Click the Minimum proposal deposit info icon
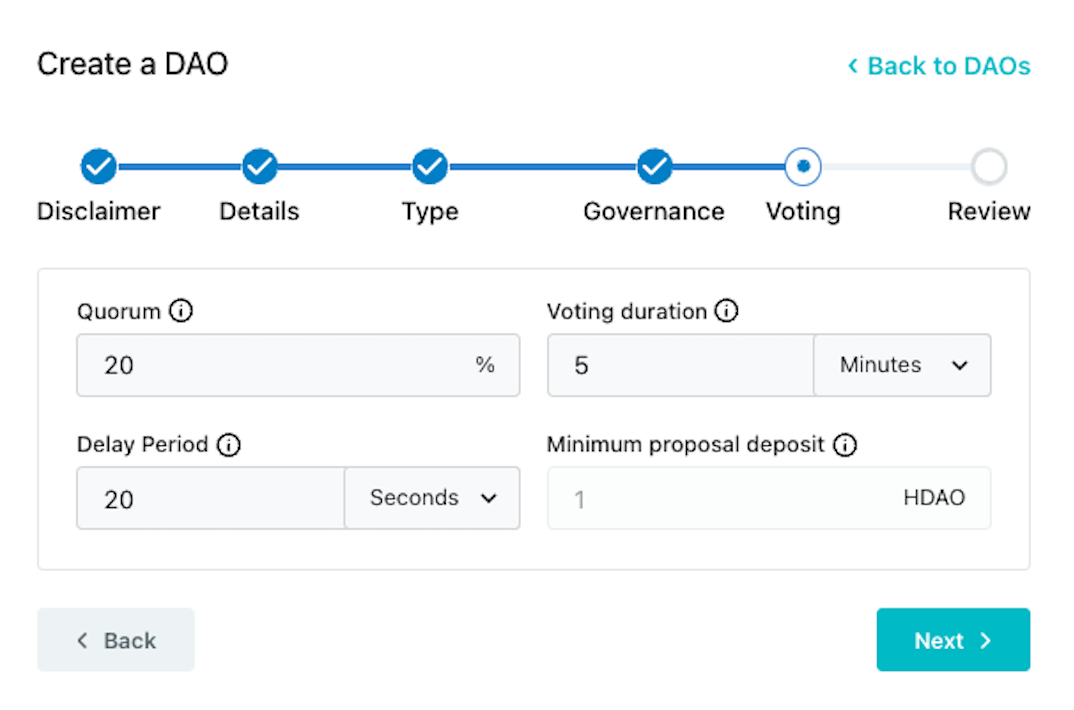The height and width of the screenshot is (710, 1074). pos(845,445)
